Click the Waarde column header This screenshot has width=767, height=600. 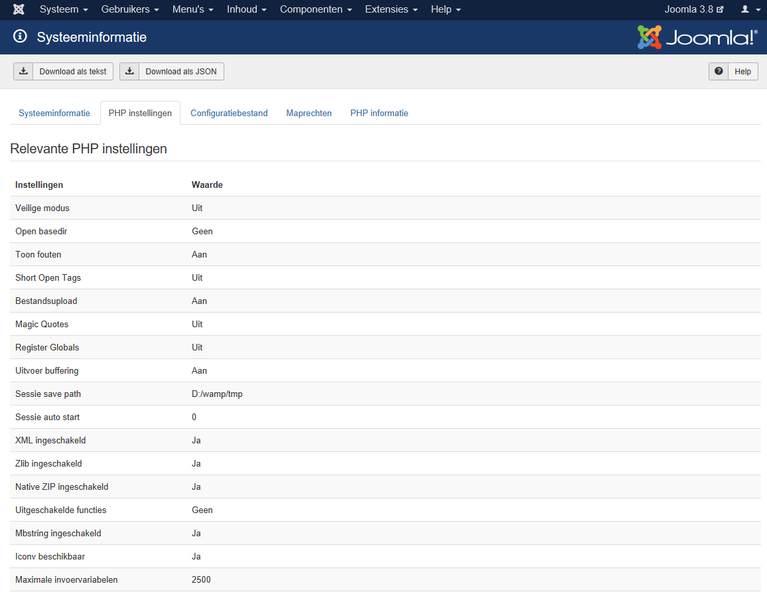coord(207,185)
